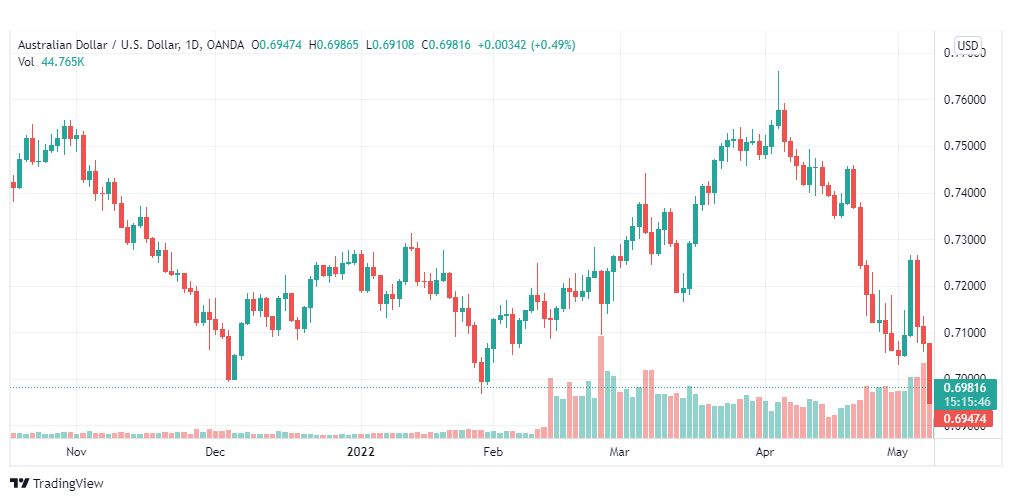Click the Vol 44.765K indicator label
Viewport: 1012px width, 501px height.
(x=52, y=62)
